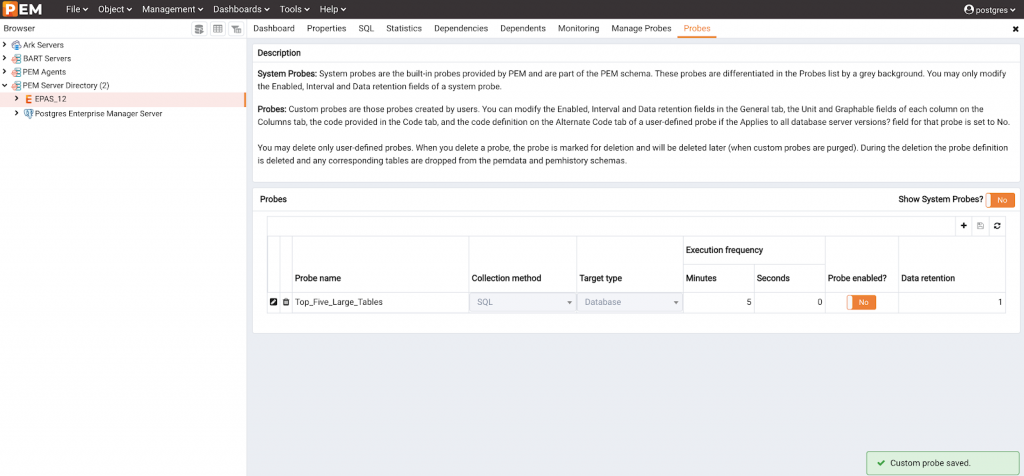
Task: Open the Collection method SQL dropdown
Action: click(523, 302)
